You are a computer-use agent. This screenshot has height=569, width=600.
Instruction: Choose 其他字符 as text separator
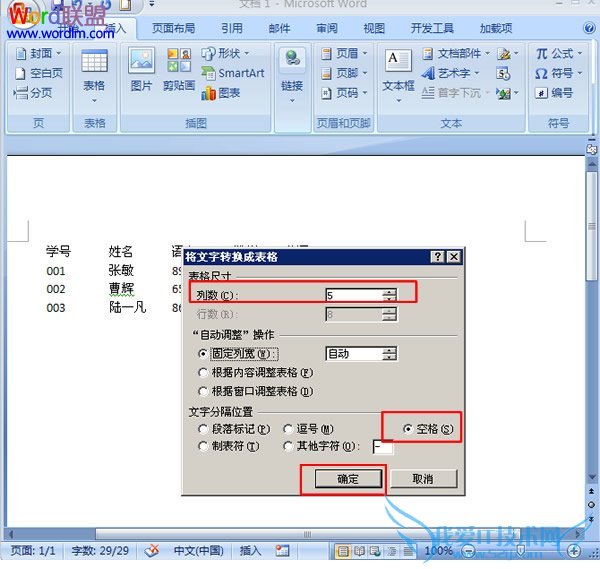tap(321, 446)
